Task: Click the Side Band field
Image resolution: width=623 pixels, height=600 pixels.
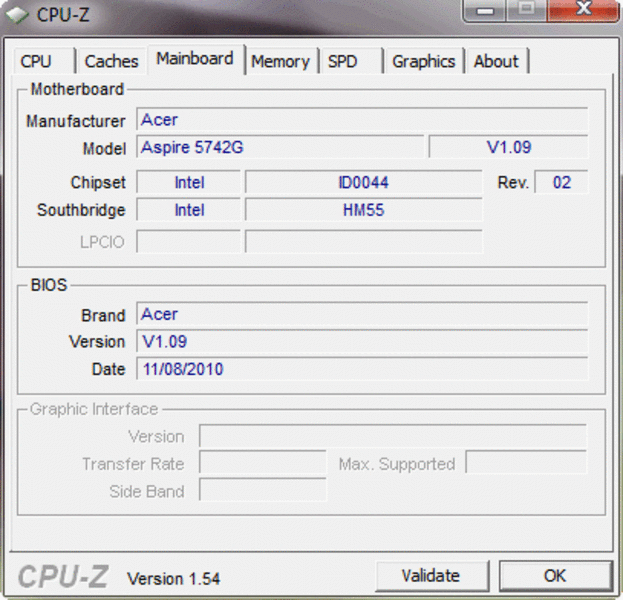Action: pos(263,490)
